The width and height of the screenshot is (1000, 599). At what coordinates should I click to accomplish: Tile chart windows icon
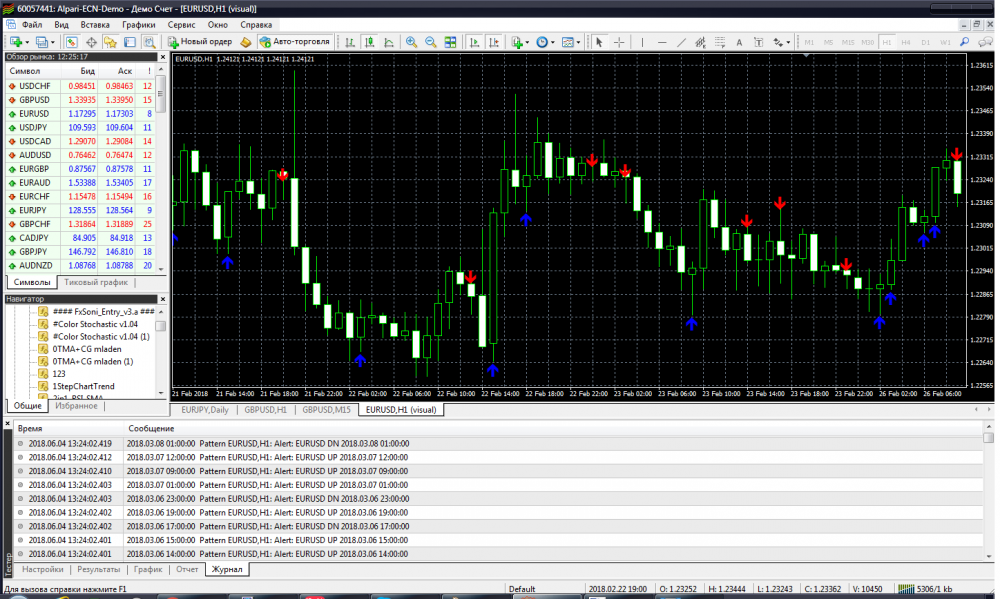pyautogui.click(x=450, y=42)
